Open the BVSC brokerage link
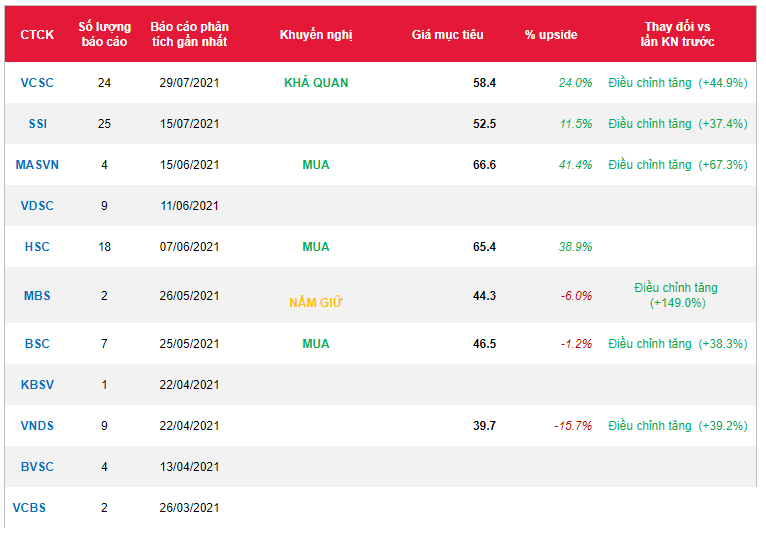Screen dimensions: 766x536 pos(37,467)
